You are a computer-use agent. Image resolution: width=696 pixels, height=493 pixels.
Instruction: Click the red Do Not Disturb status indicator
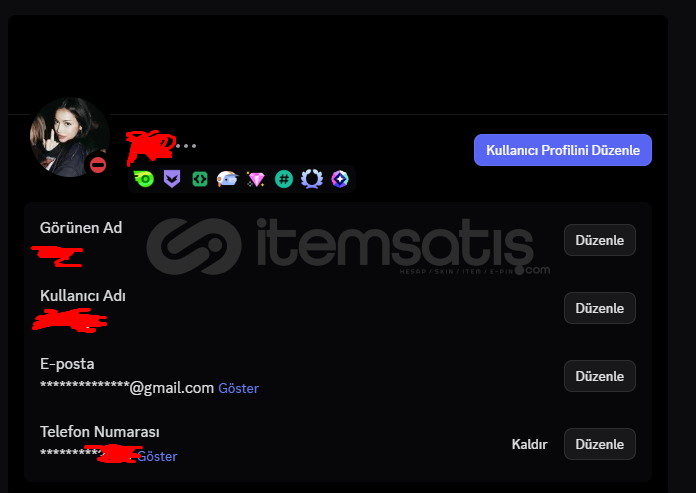coord(98,166)
